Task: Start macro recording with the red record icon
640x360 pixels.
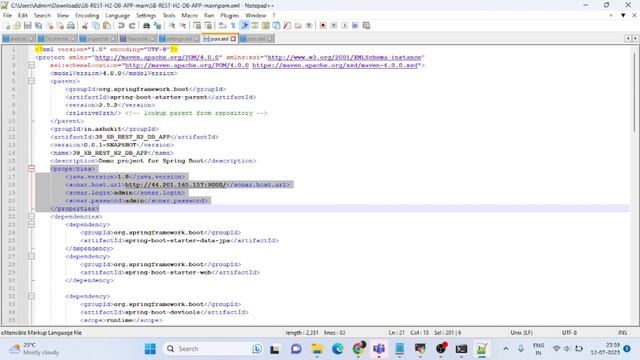Action: [x=322, y=26]
